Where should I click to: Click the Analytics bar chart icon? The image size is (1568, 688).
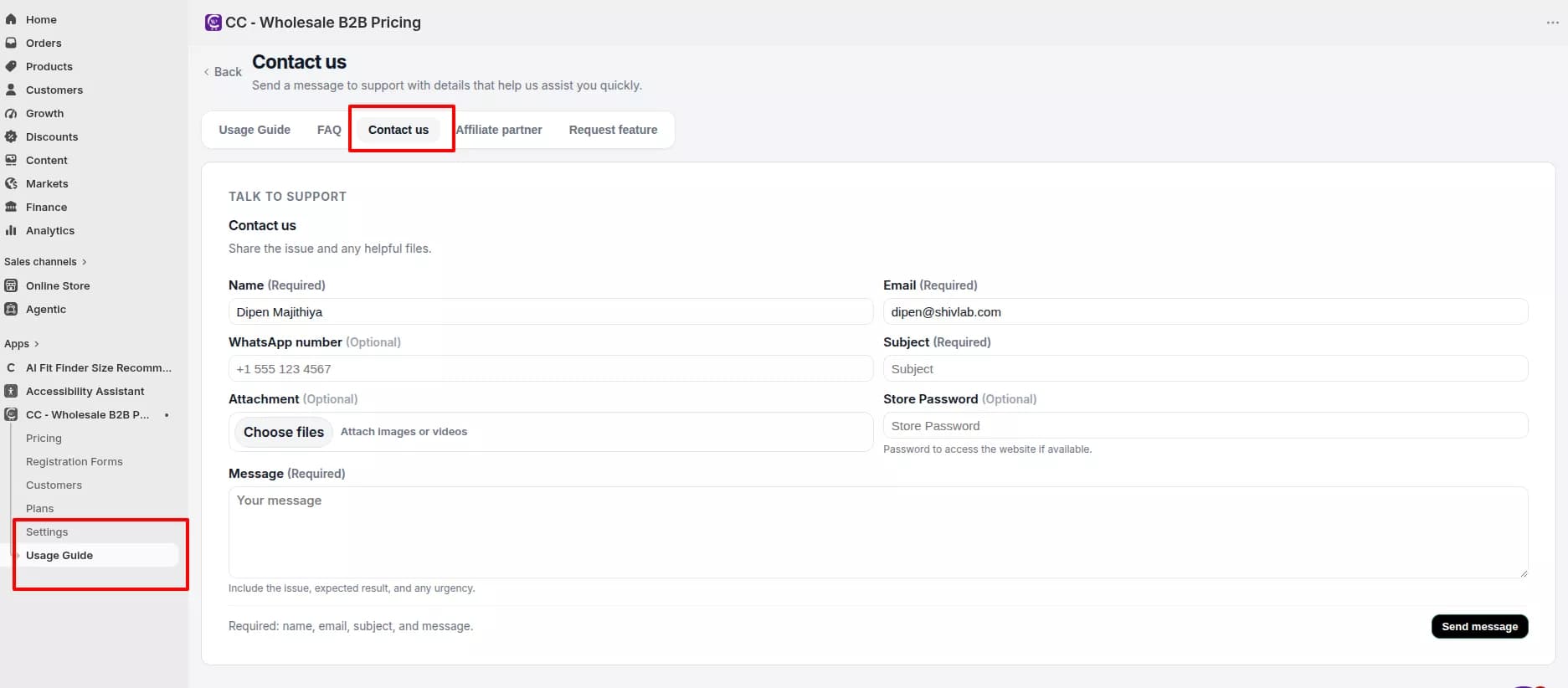click(x=11, y=230)
